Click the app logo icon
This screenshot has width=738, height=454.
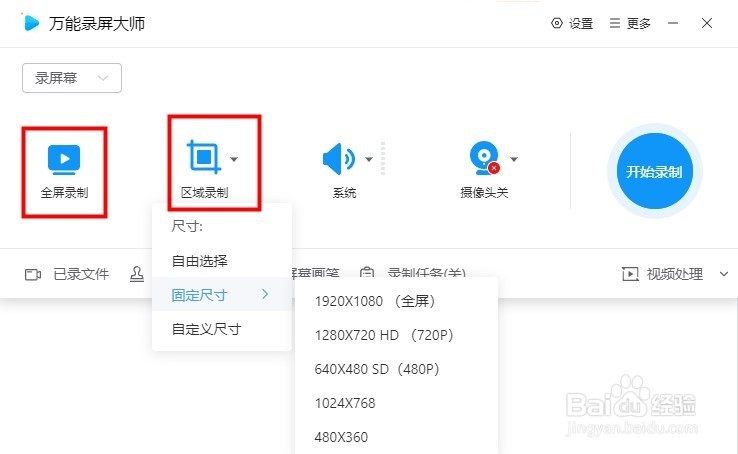coord(31,23)
